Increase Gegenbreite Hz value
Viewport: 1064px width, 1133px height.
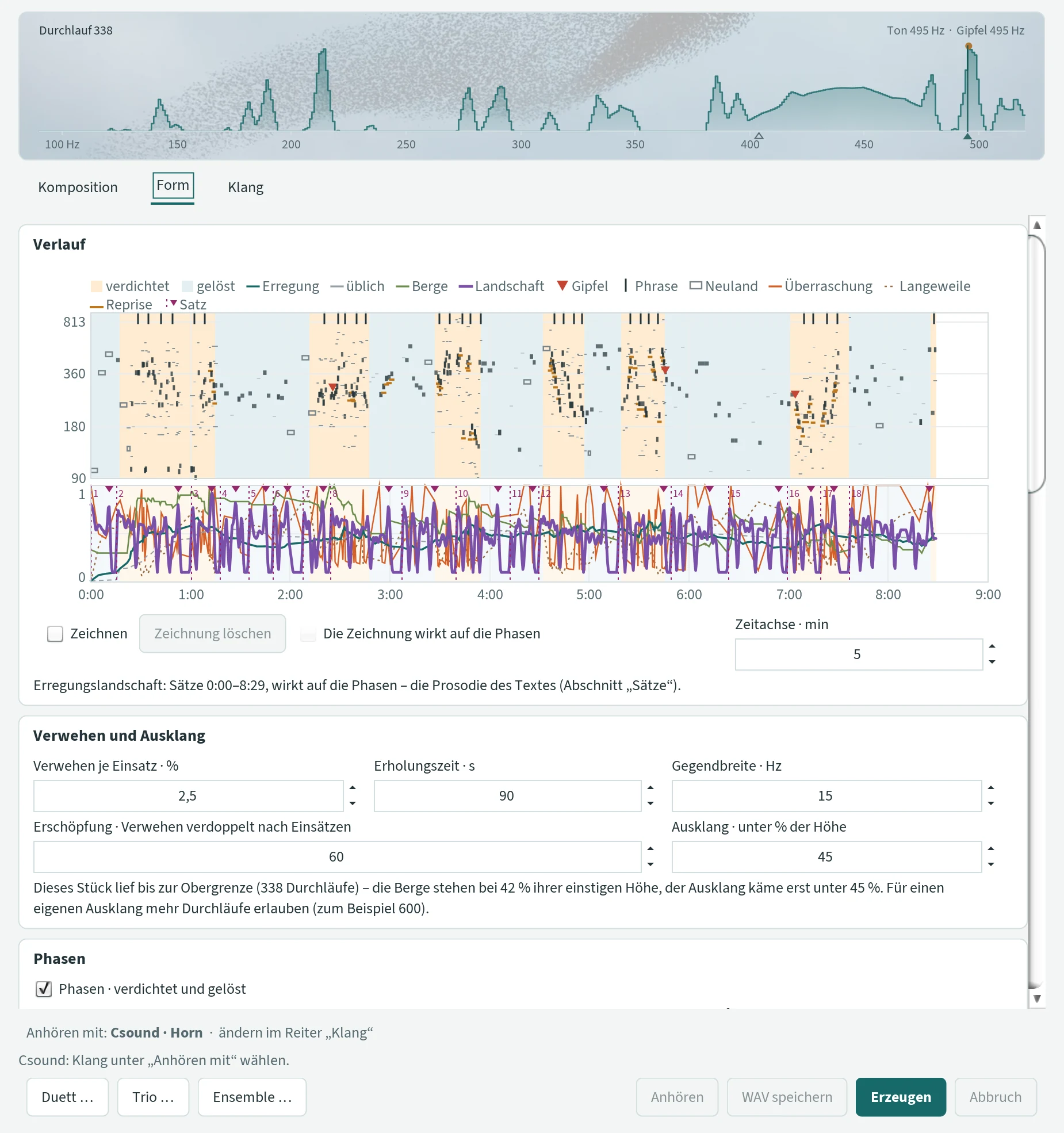coord(991,788)
